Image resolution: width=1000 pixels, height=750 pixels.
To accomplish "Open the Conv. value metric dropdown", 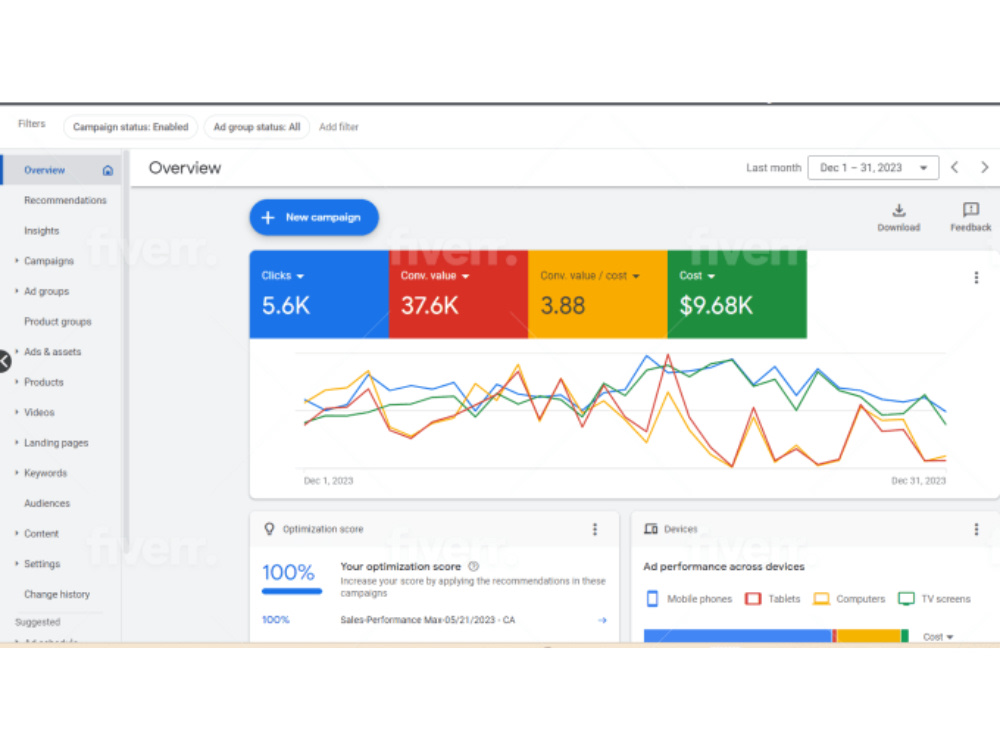I will (x=466, y=276).
